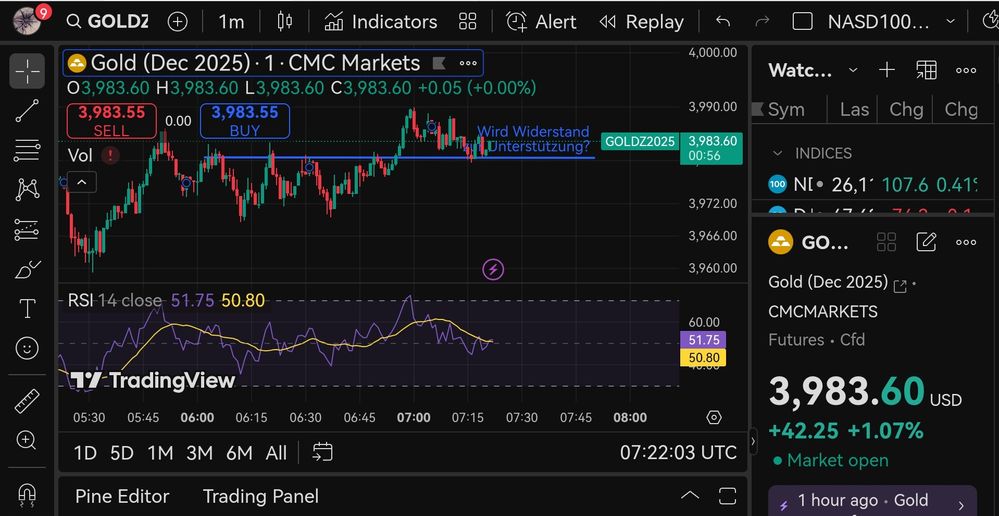Screen dimensions: 999x516
Task: Create a new Alert
Action: point(541,21)
